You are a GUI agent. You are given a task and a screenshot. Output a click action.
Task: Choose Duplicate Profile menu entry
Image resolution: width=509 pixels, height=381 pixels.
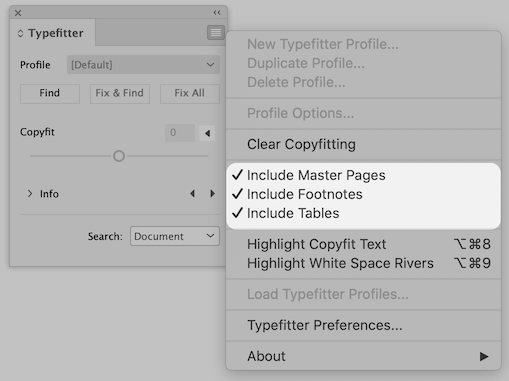point(363,63)
